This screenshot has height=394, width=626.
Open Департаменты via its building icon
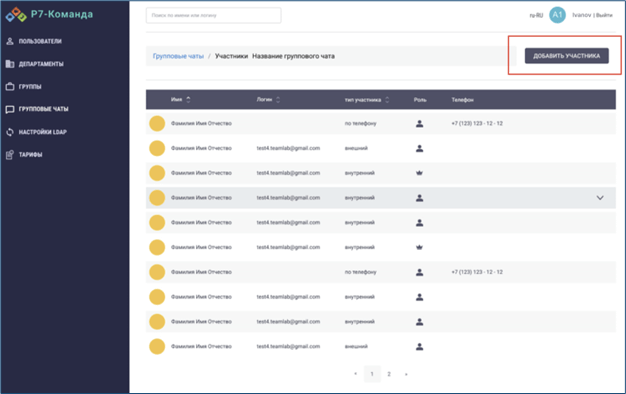pyautogui.click(x=10, y=64)
